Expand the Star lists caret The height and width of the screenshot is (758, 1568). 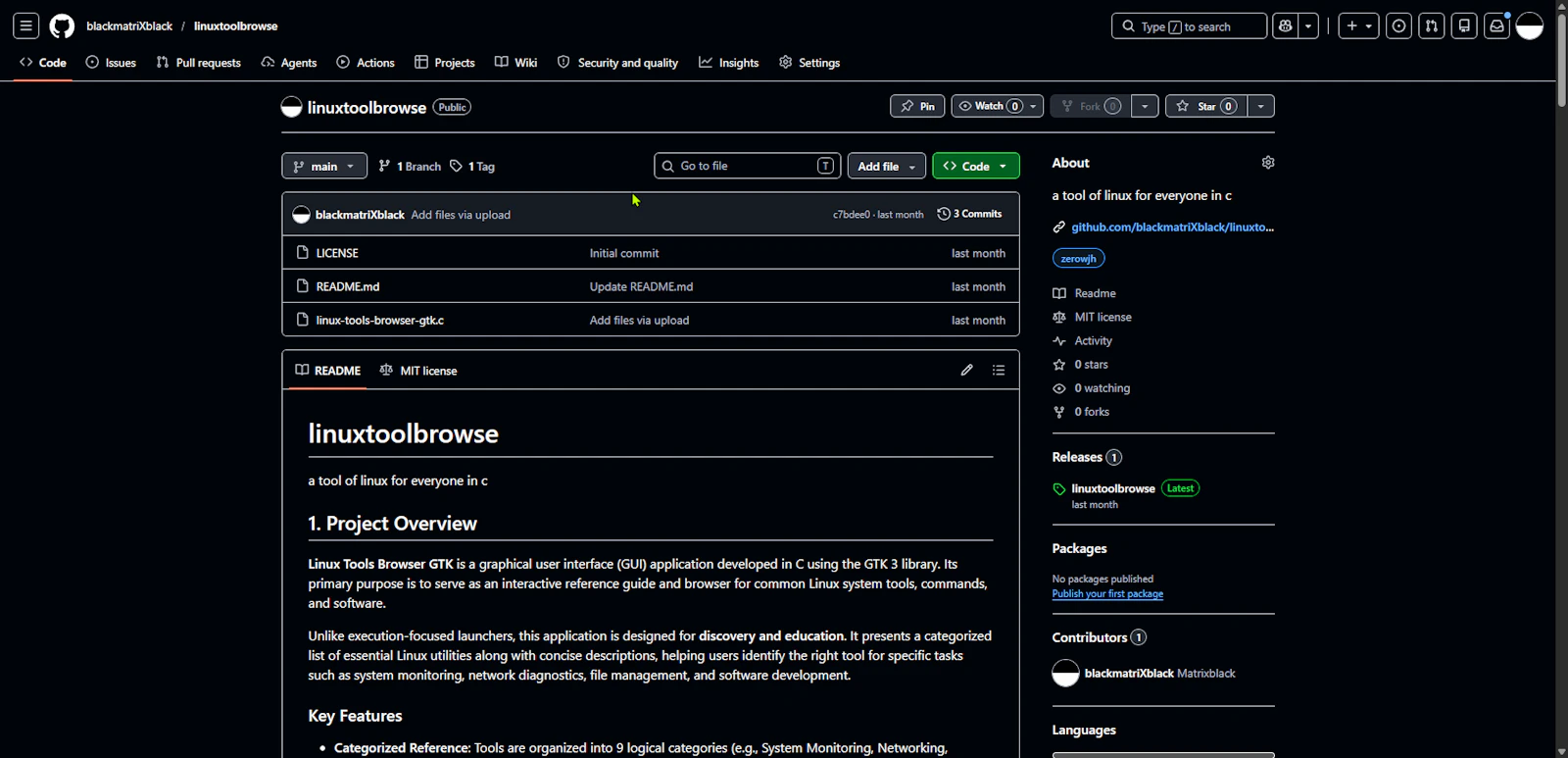click(1261, 106)
